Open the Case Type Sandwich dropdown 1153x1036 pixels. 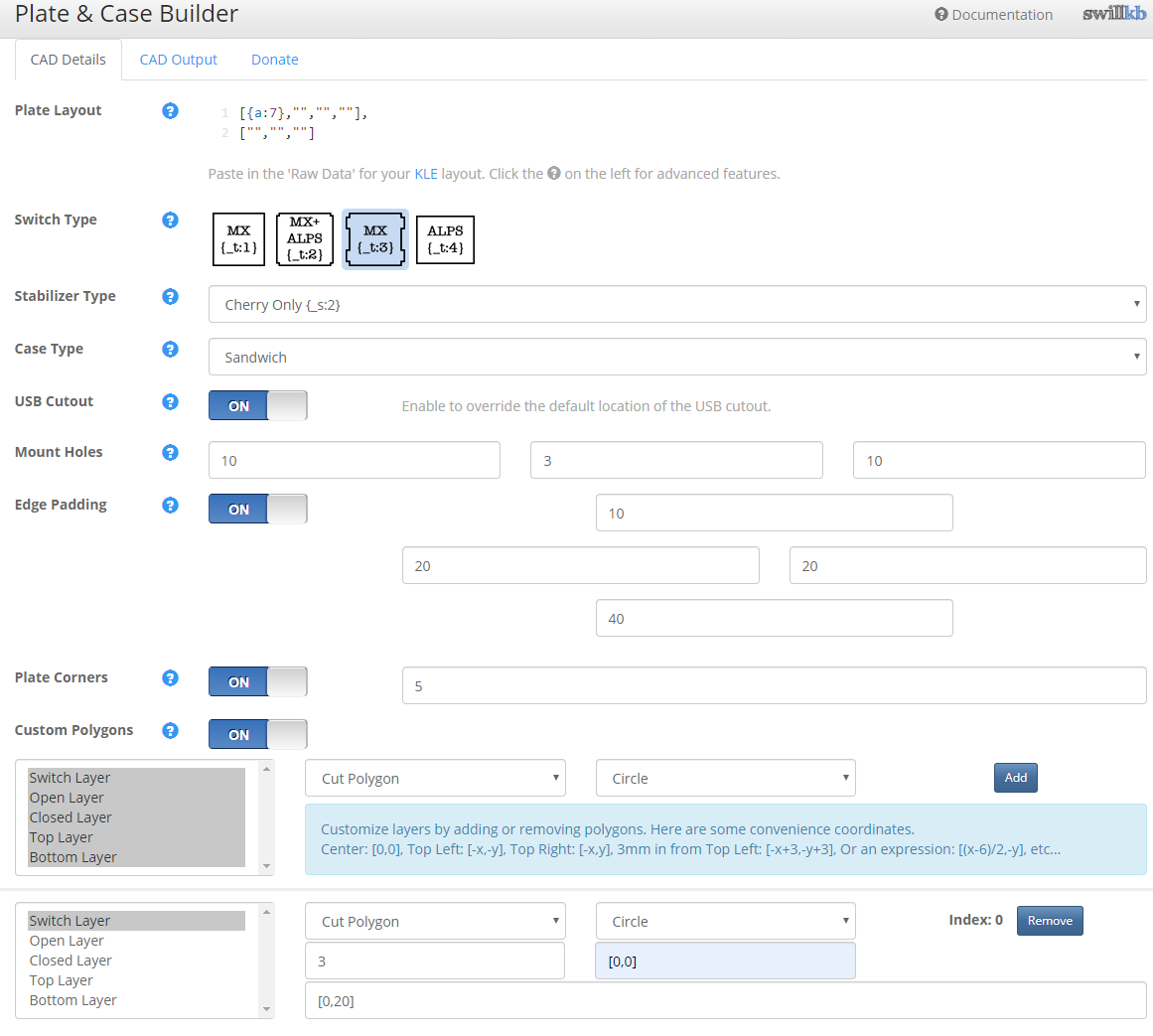click(x=677, y=358)
